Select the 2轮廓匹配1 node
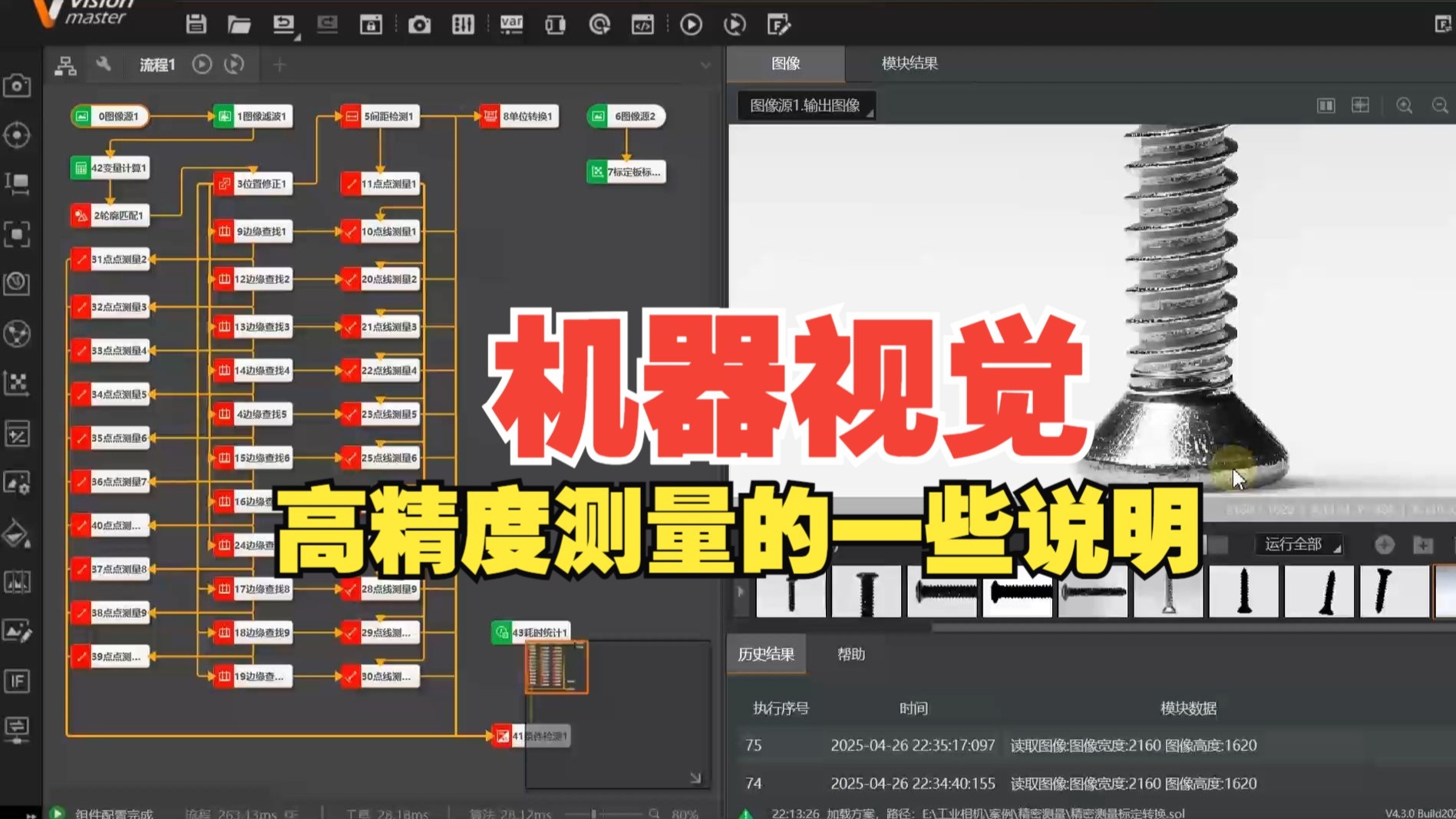The width and height of the screenshot is (1456, 819). click(x=109, y=216)
